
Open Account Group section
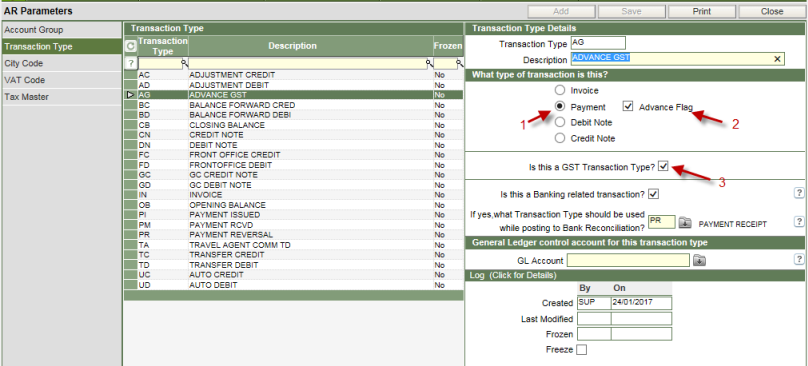click(x=62, y=30)
